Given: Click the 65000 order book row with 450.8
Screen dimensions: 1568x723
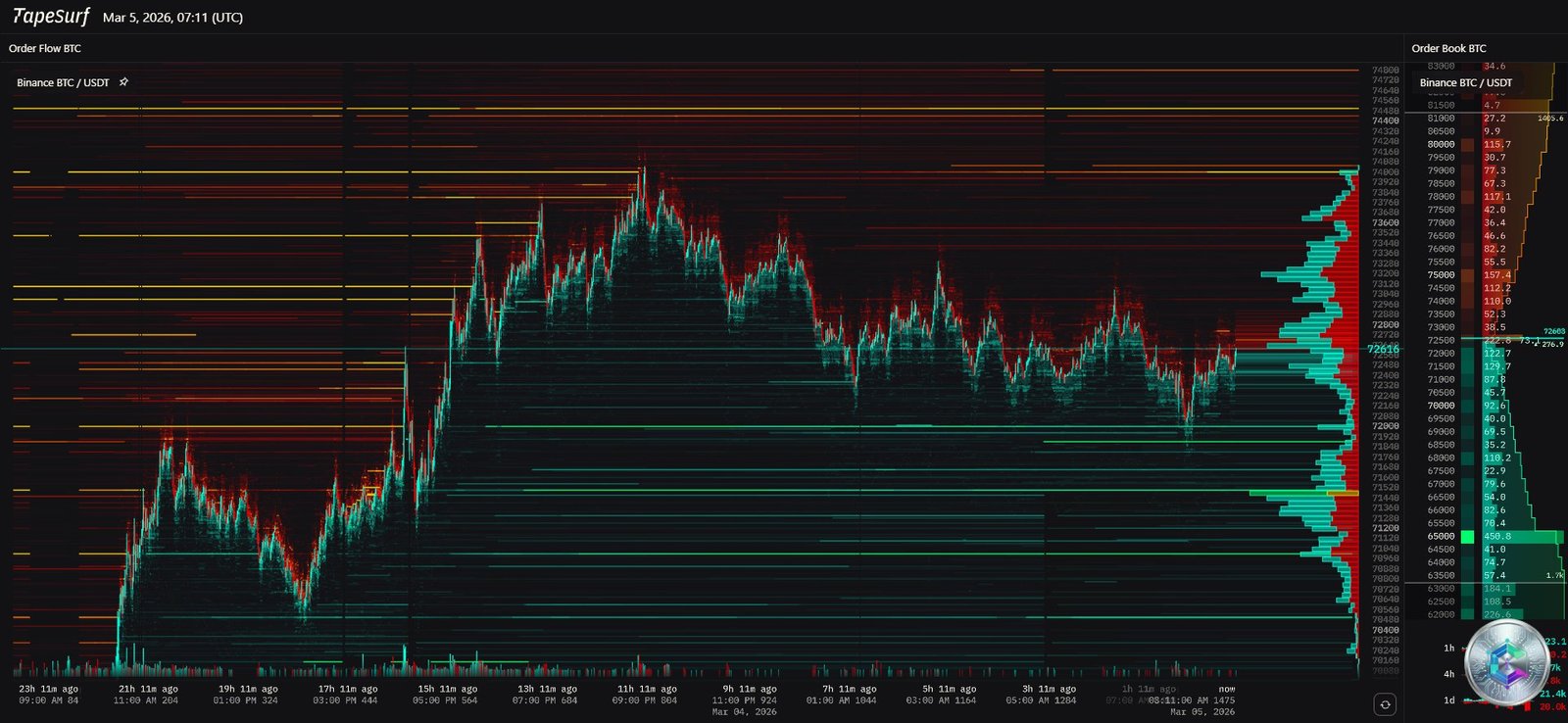Looking at the screenshot, I should coord(1486,536).
